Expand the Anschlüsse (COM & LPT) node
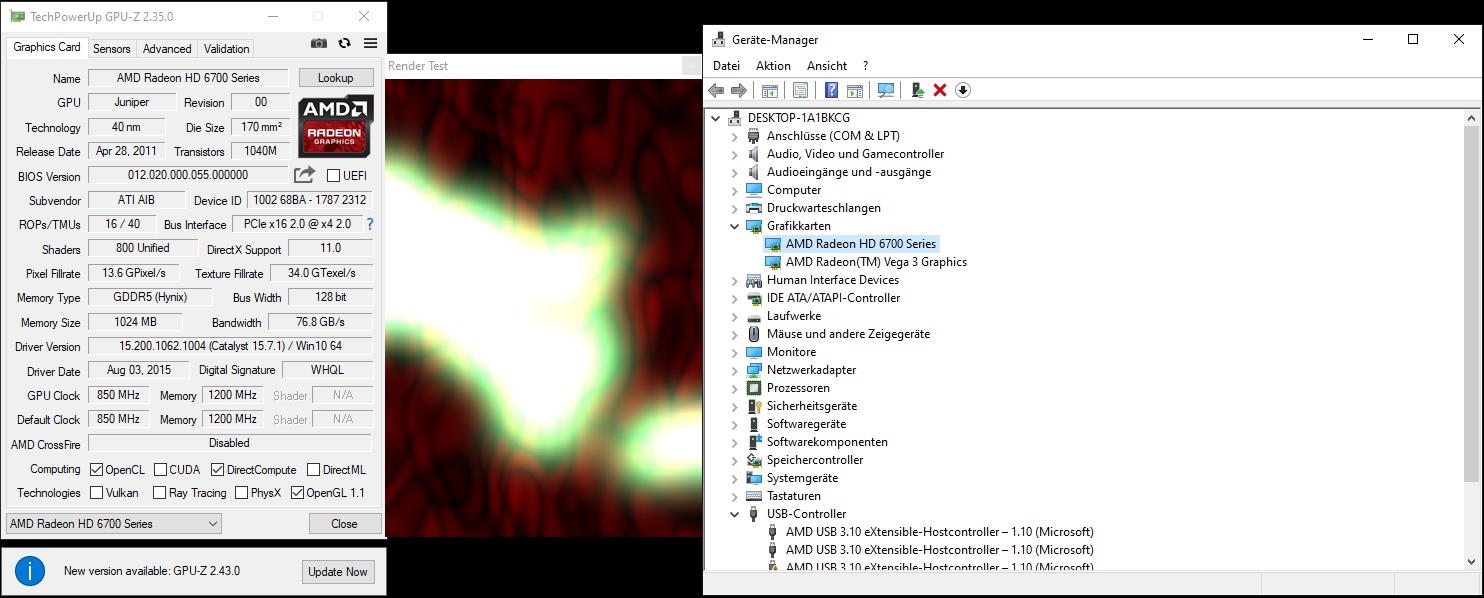1484x598 pixels. 735,136
